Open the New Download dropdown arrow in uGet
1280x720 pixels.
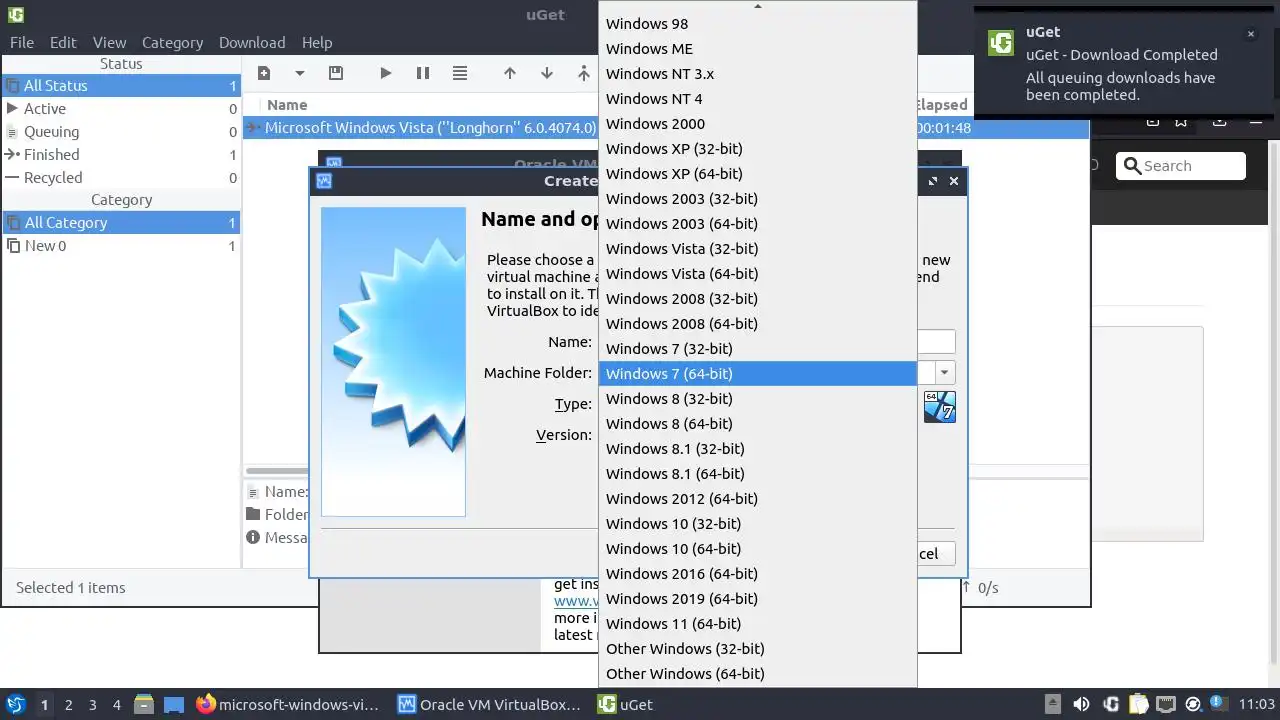[299, 73]
